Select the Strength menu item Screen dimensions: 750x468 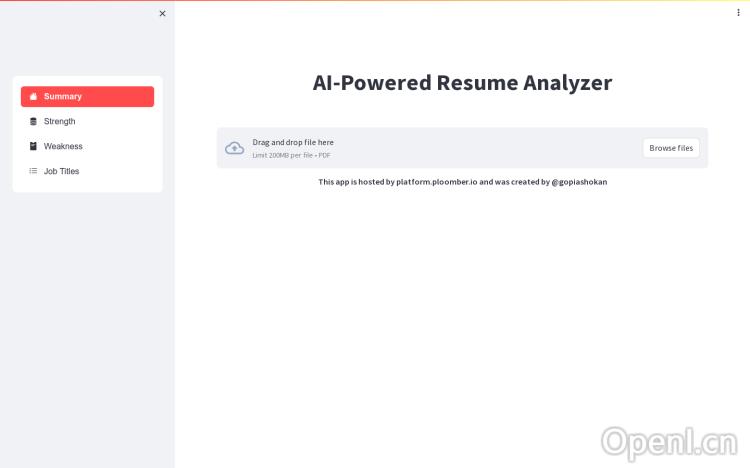coord(88,122)
